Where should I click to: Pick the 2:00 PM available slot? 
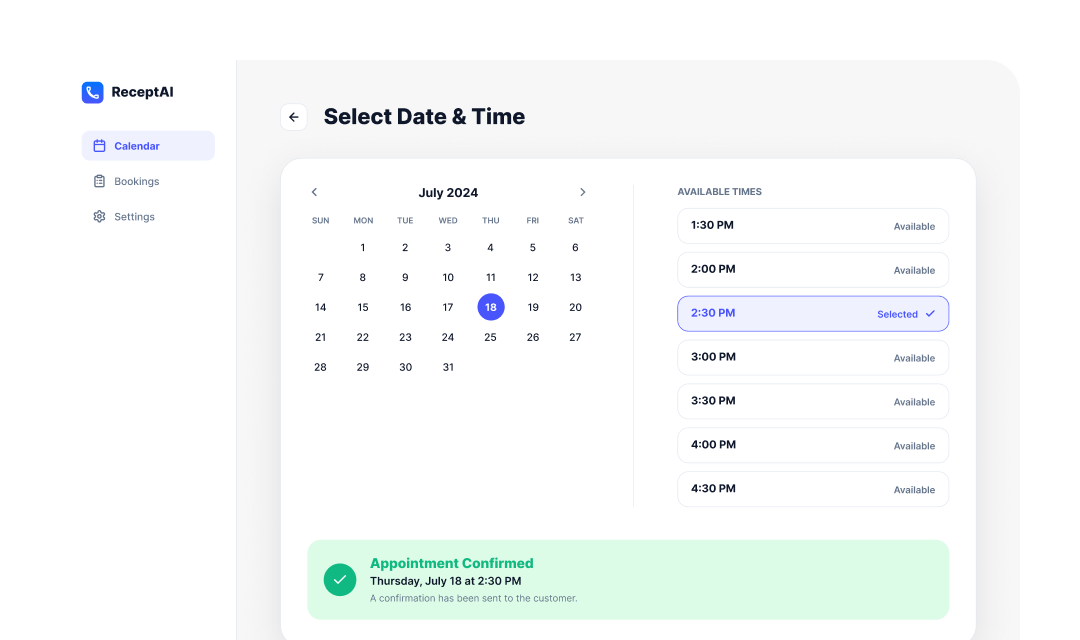point(813,270)
